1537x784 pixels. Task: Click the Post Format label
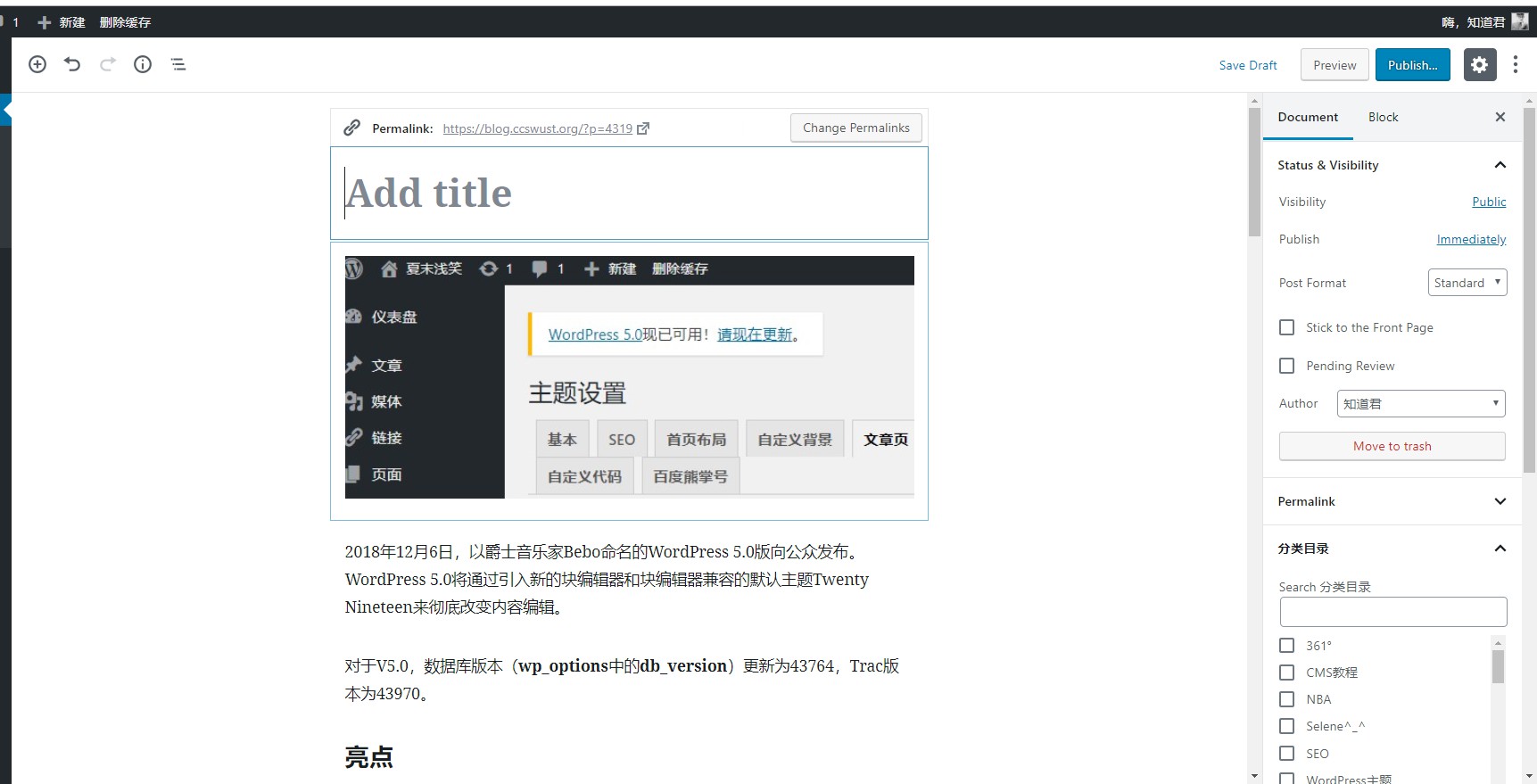point(1312,283)
